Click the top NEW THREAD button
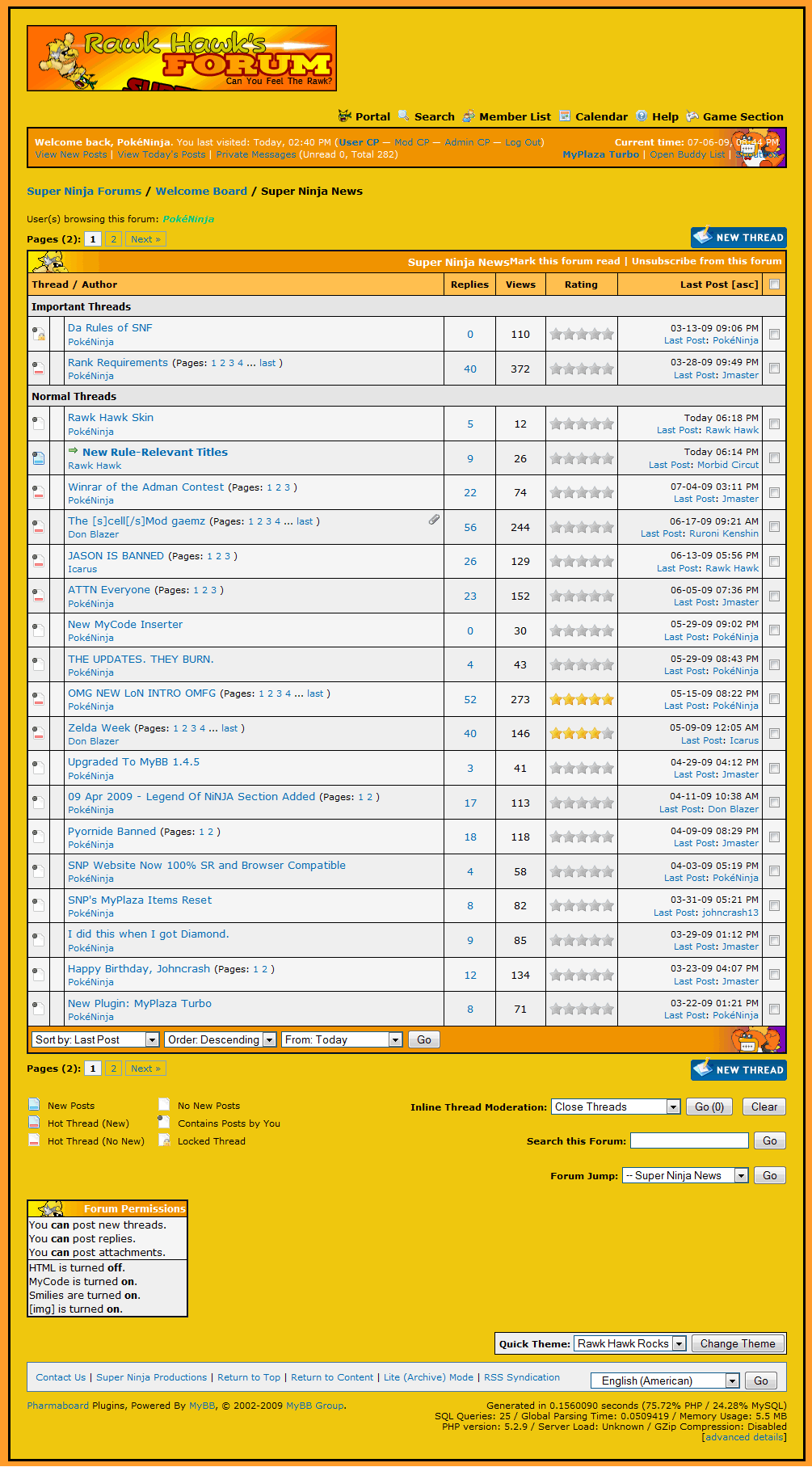The height and width of the screenshot is (1467, 812). 738,238
